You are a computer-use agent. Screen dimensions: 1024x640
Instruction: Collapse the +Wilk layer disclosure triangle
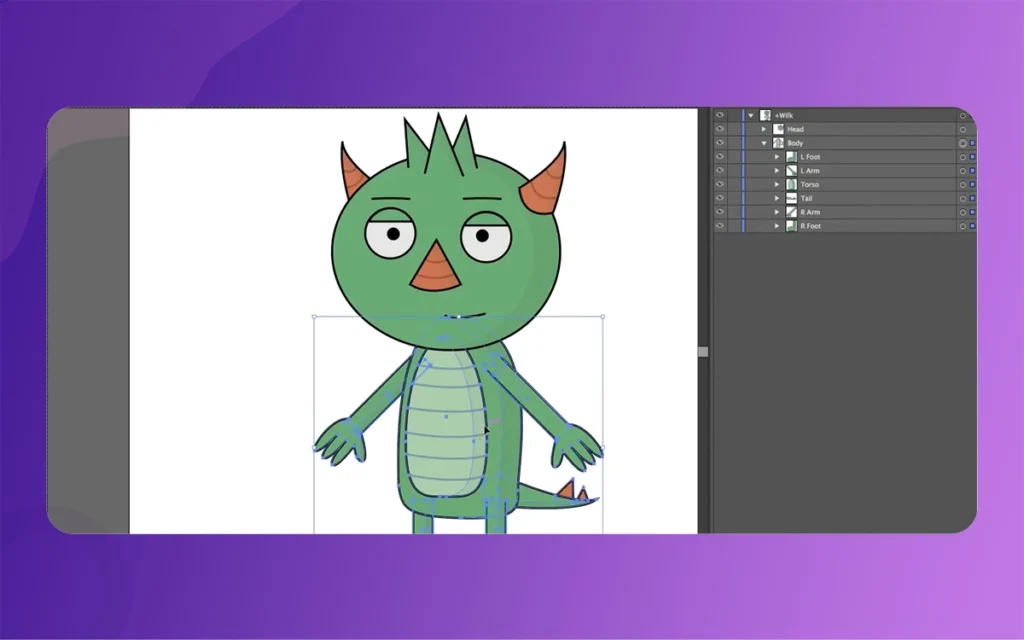[x=751, y=115]
